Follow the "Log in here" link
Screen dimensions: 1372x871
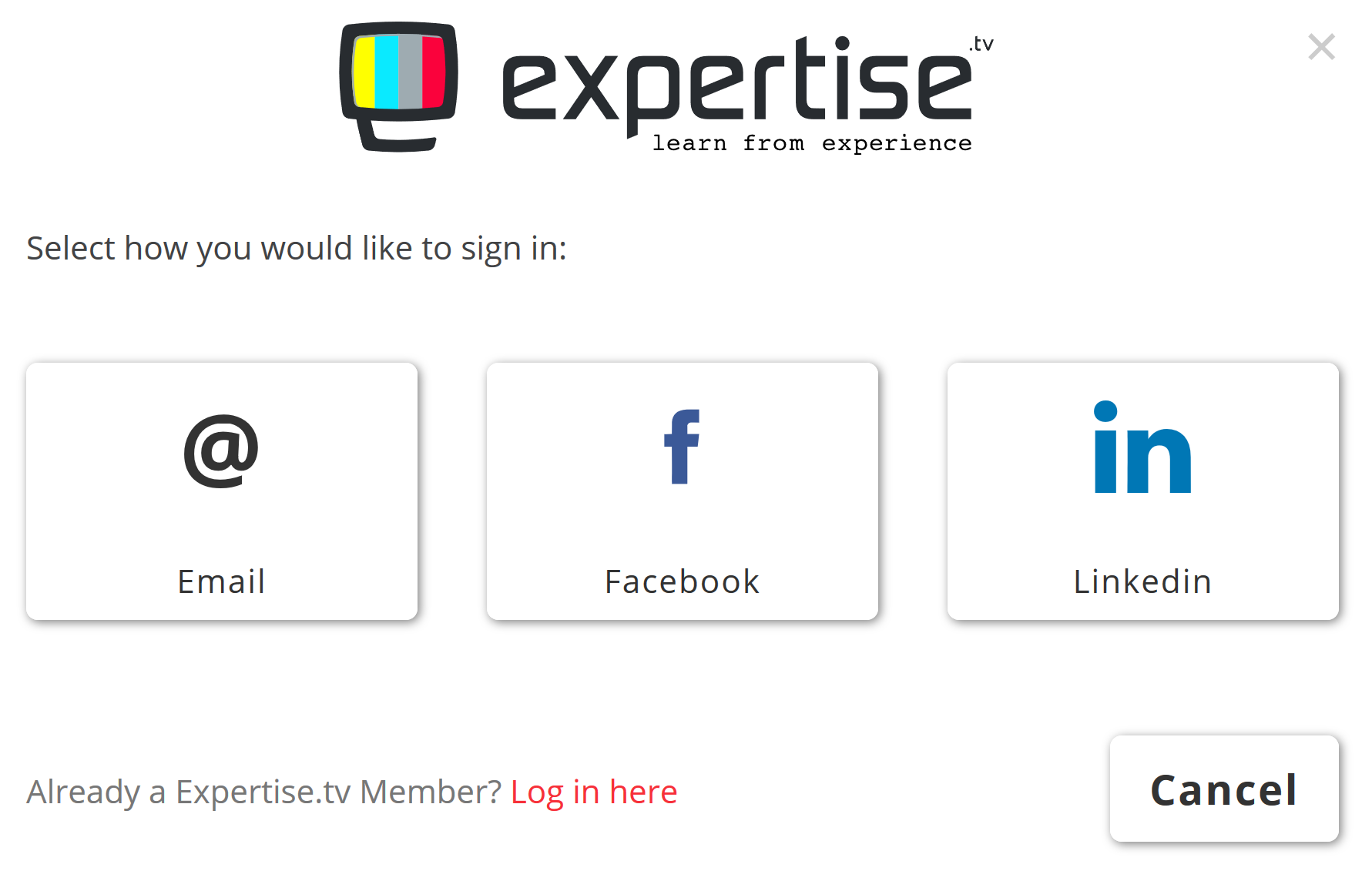(594, 792)
